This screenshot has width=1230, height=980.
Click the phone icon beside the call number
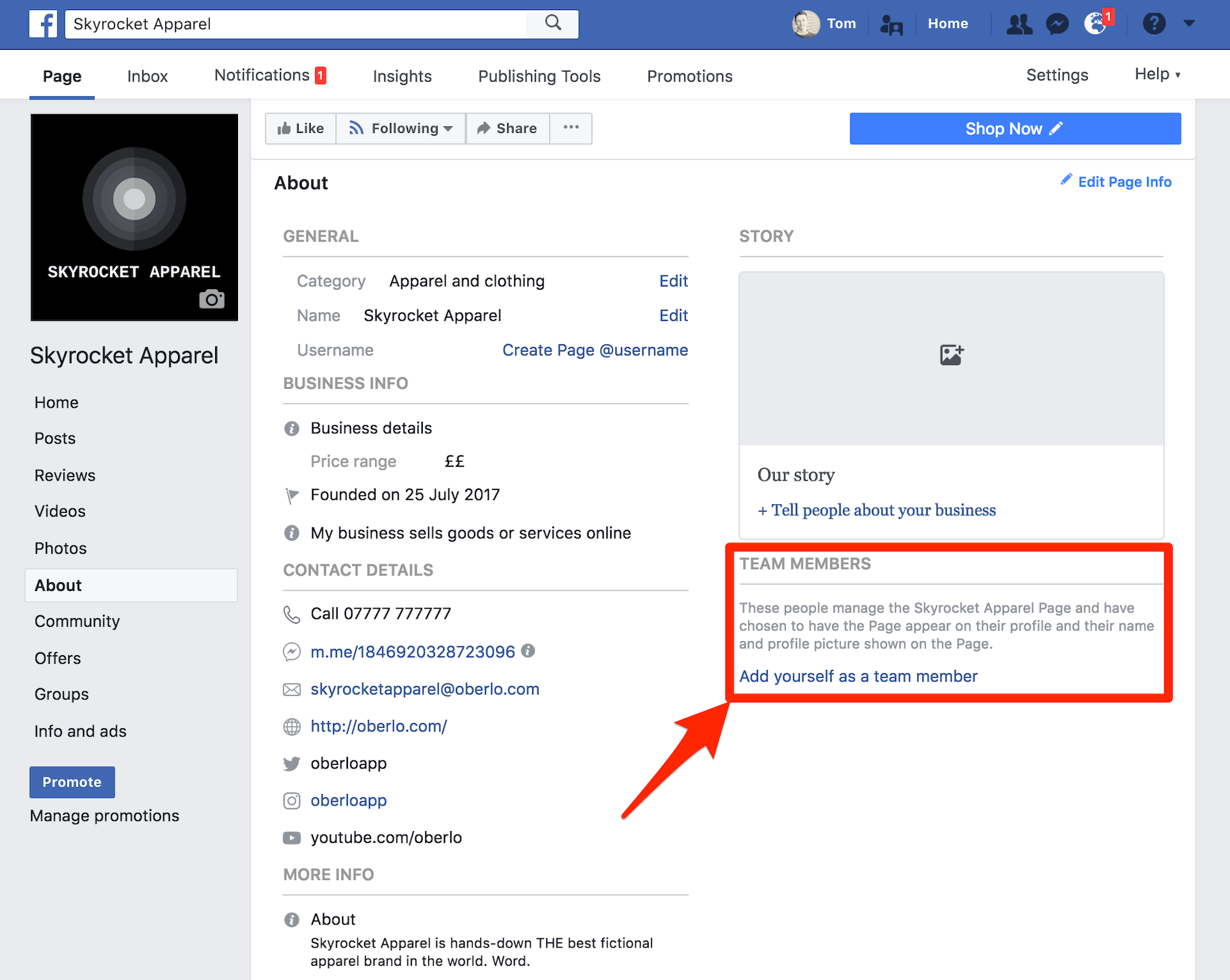[x=291, y=614]
